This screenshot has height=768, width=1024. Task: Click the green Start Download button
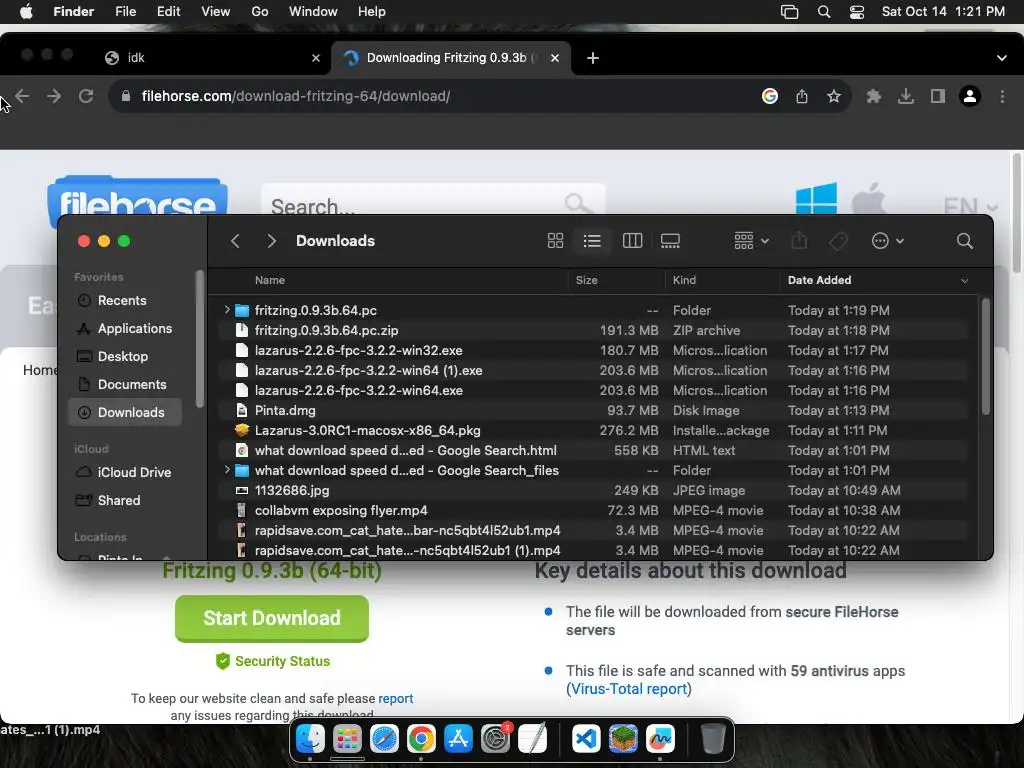272,618
